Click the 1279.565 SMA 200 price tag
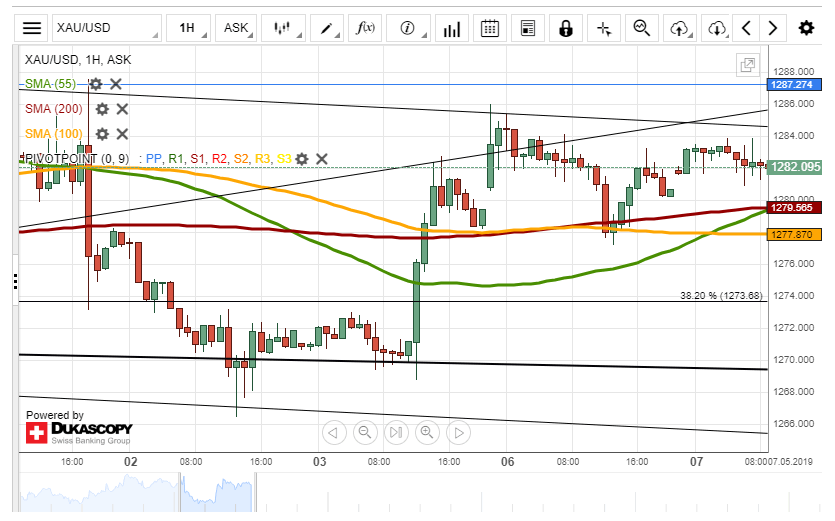Image resolution: width=835 pixels, height=521 pixels. point(793,208)
